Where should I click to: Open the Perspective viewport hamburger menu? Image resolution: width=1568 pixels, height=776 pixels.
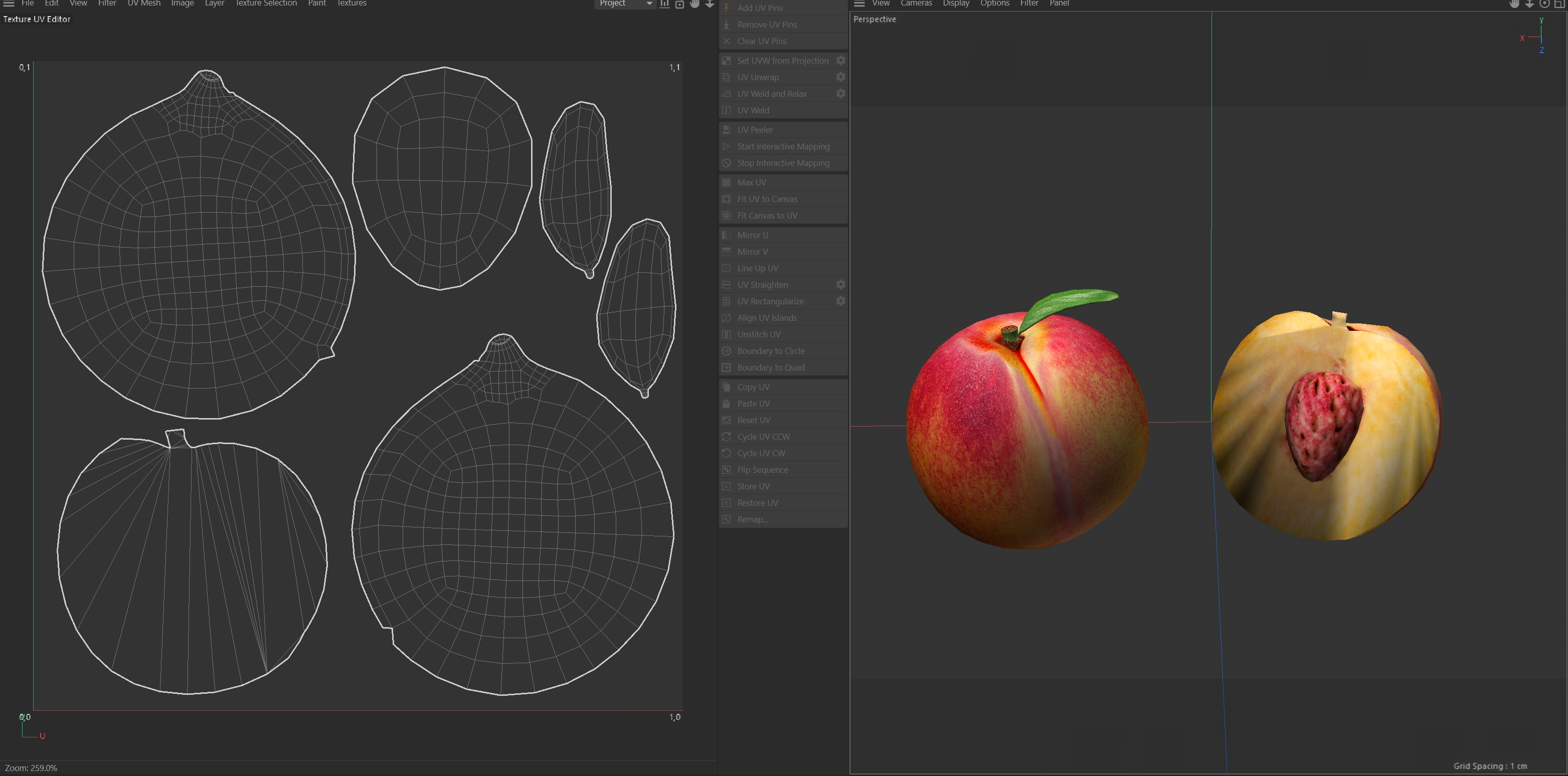[x=859, y=4]
